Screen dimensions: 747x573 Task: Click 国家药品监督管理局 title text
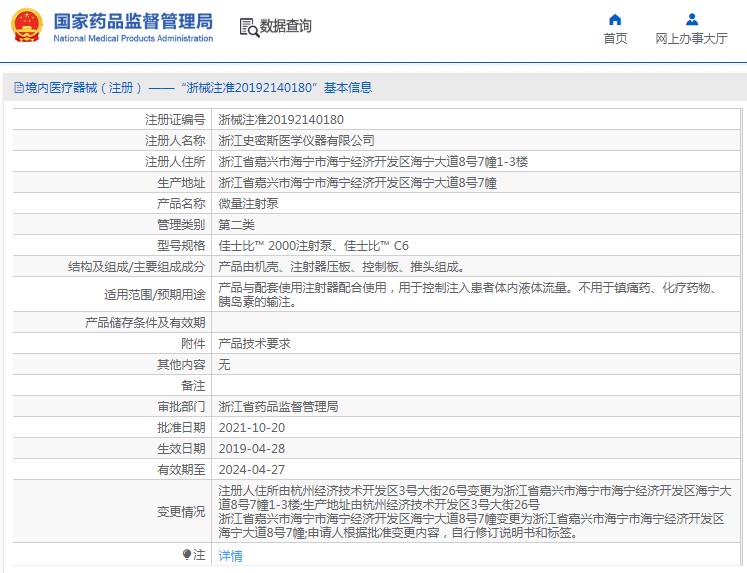pos(133,21)
